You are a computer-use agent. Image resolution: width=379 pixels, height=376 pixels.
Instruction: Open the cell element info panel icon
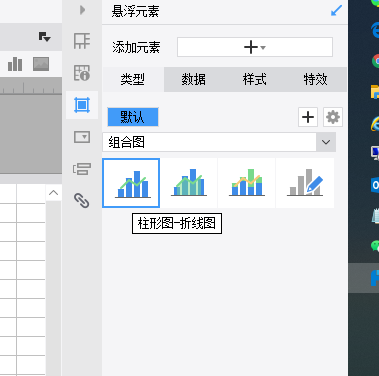(82, 73)
